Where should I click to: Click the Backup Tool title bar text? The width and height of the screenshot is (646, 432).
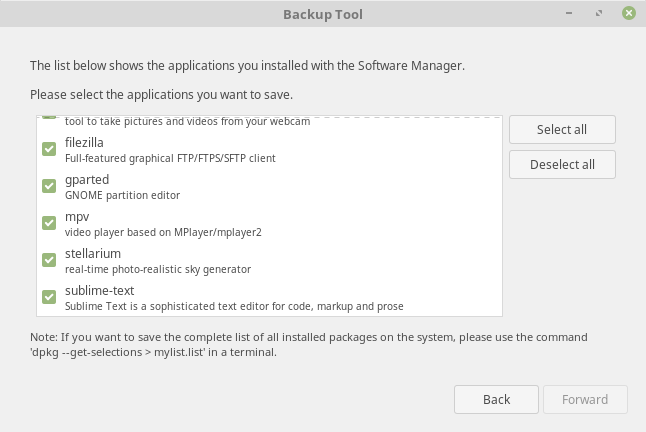pos(322,14)
